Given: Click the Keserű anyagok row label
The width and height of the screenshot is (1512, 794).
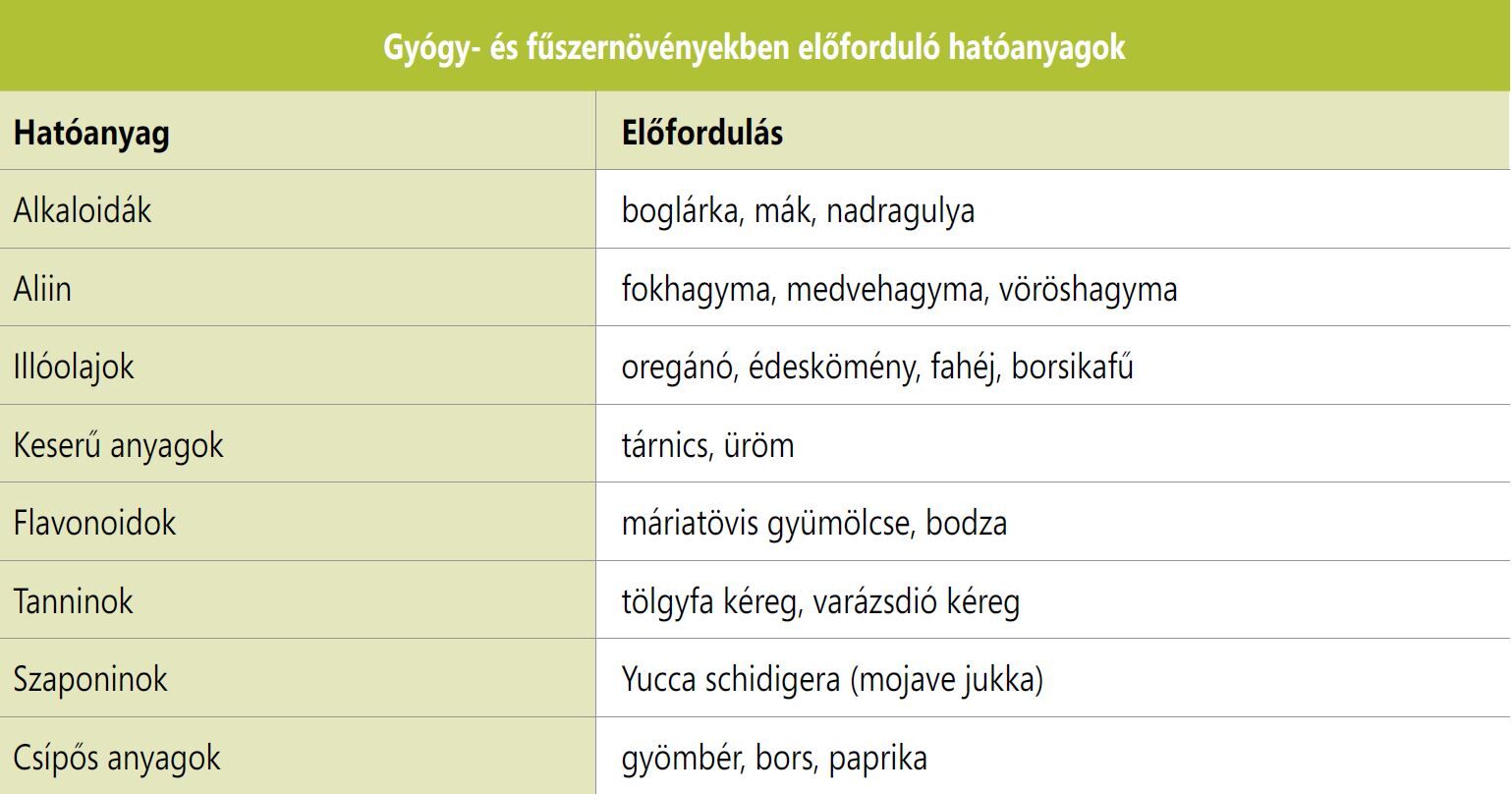Looking at the screenshot, I should coord(118,444).
